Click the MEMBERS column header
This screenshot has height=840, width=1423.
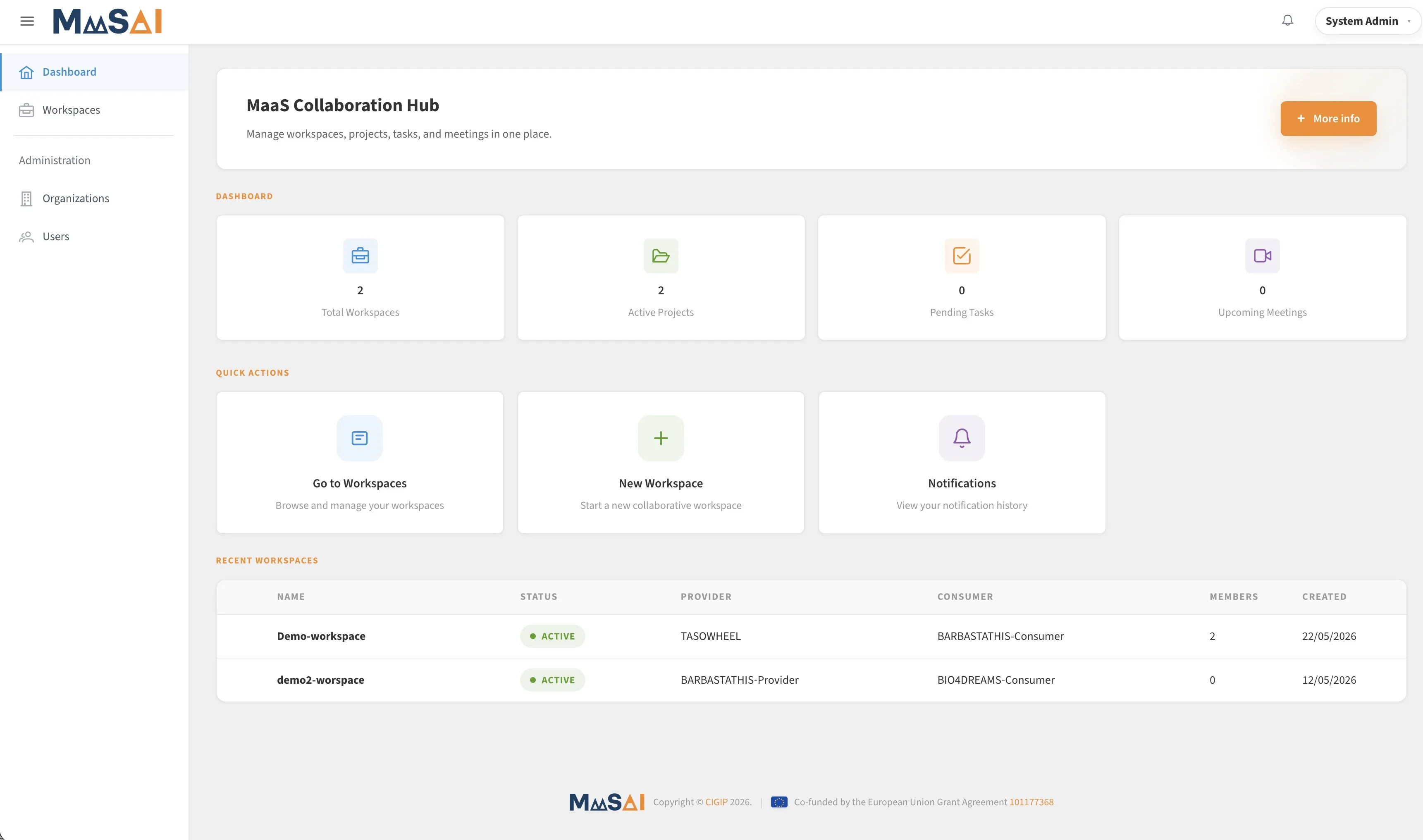click(x=1233, y=597)
